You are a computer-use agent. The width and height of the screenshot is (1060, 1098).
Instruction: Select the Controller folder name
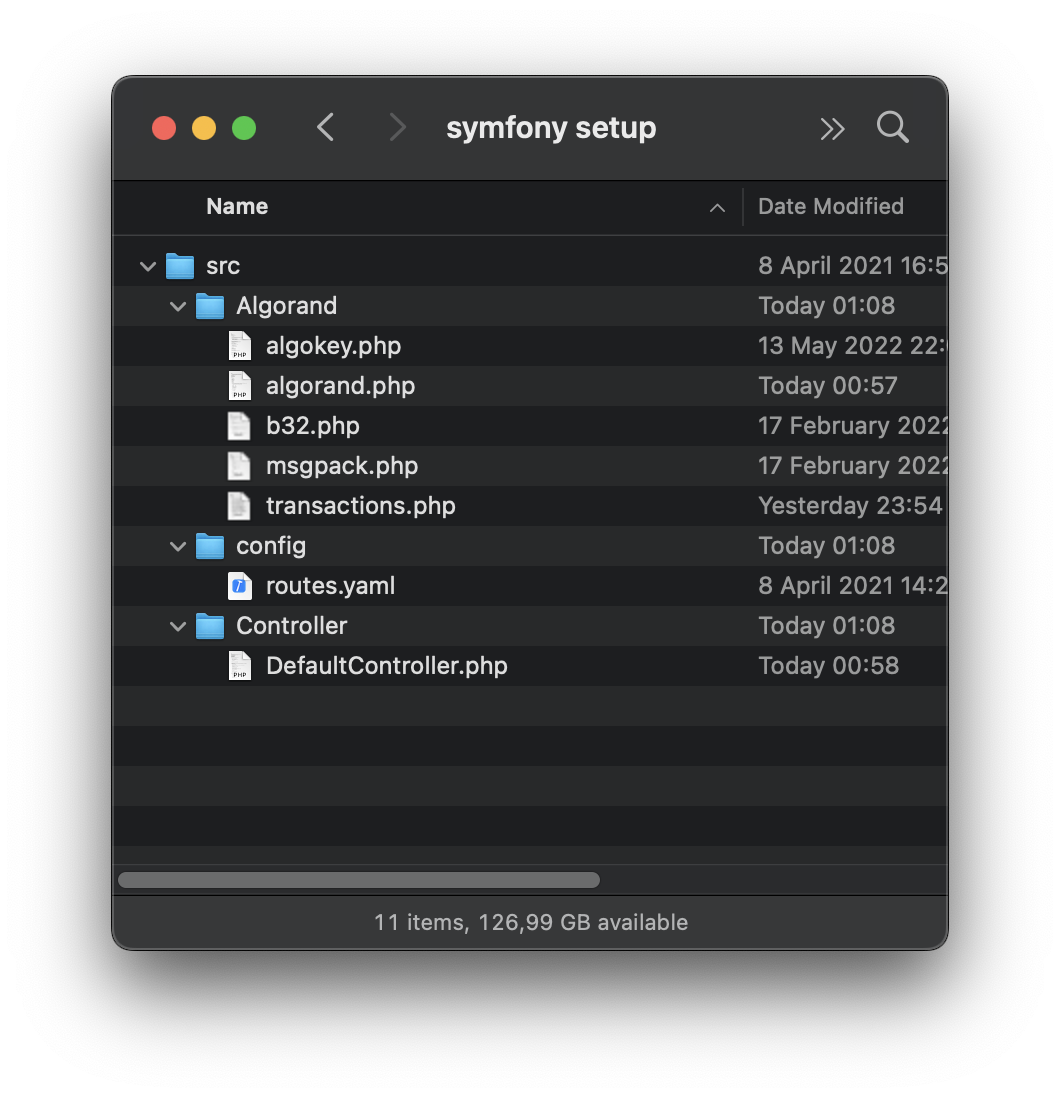(291, 626)
